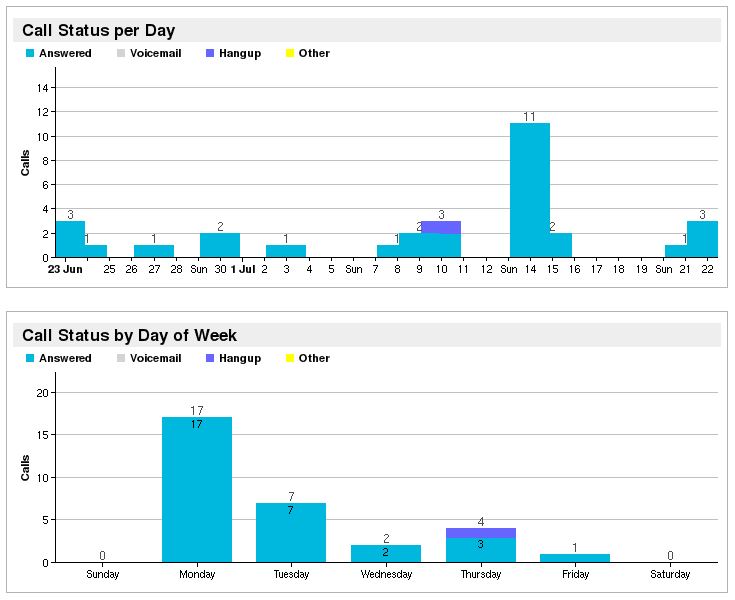Click the Thursday Answered segment labeled 3
This screenshot has height=600, width=735.
tap(481, 550)
